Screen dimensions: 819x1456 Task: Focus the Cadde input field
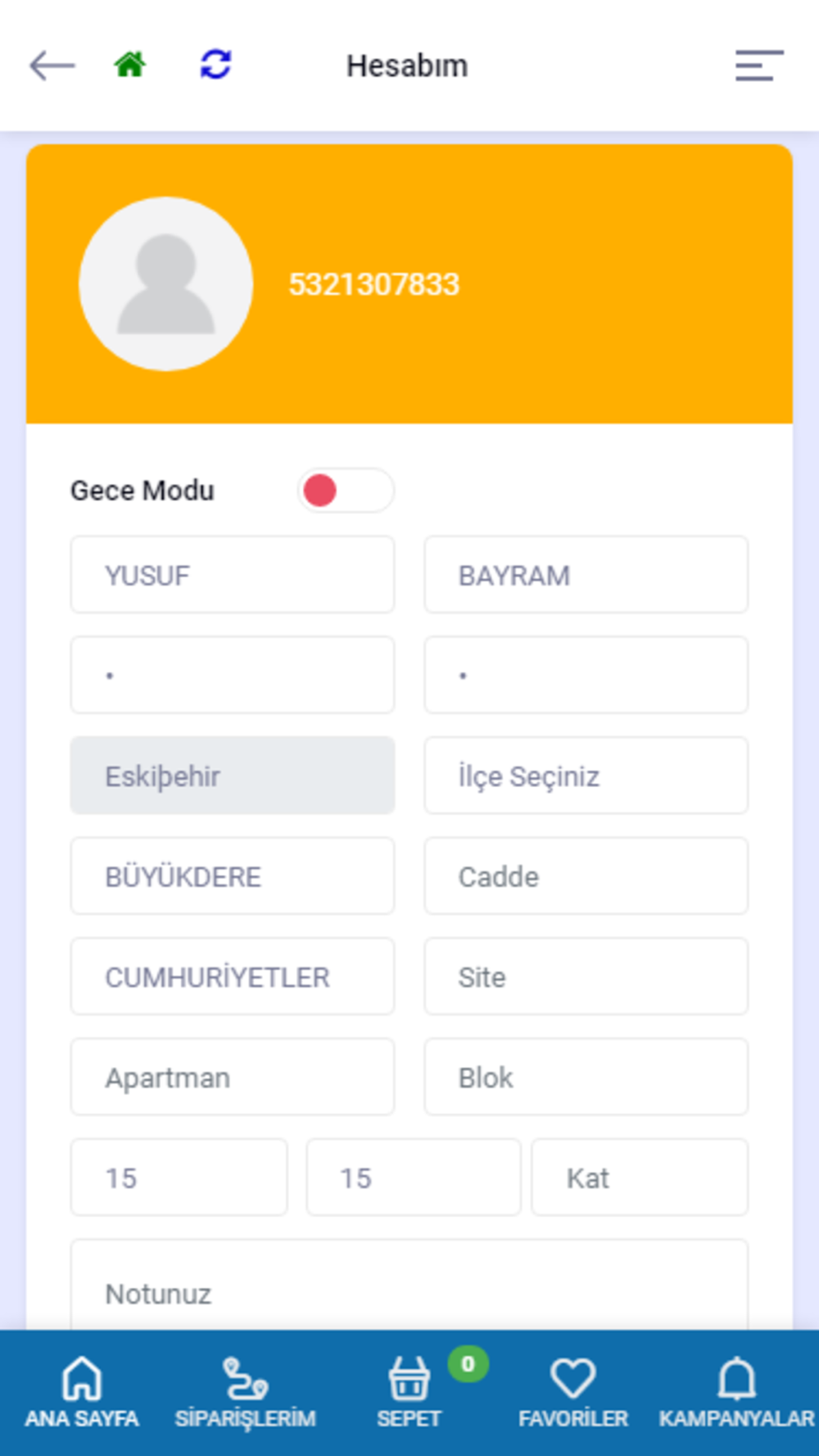point(586,876)
